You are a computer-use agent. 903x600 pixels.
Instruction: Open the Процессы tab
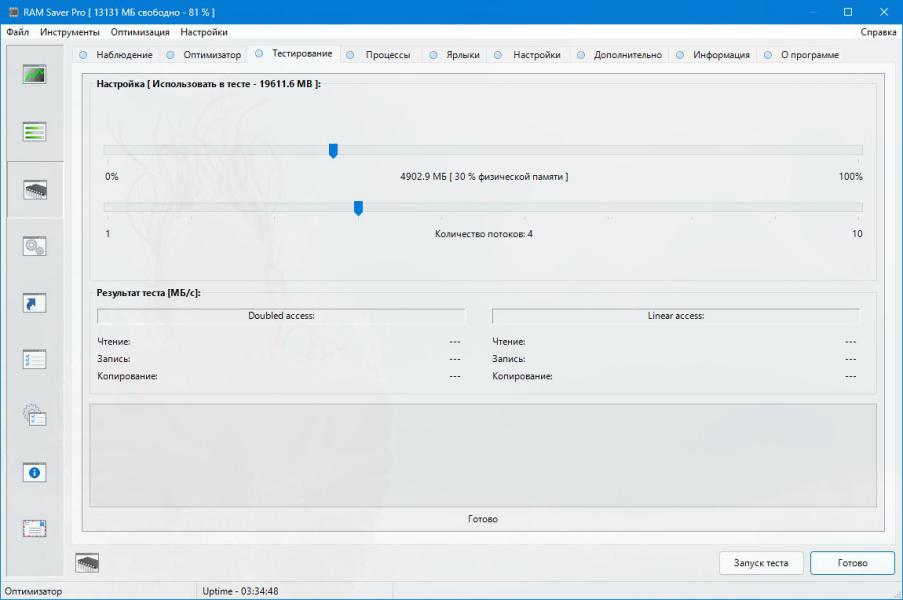(387, 55)
